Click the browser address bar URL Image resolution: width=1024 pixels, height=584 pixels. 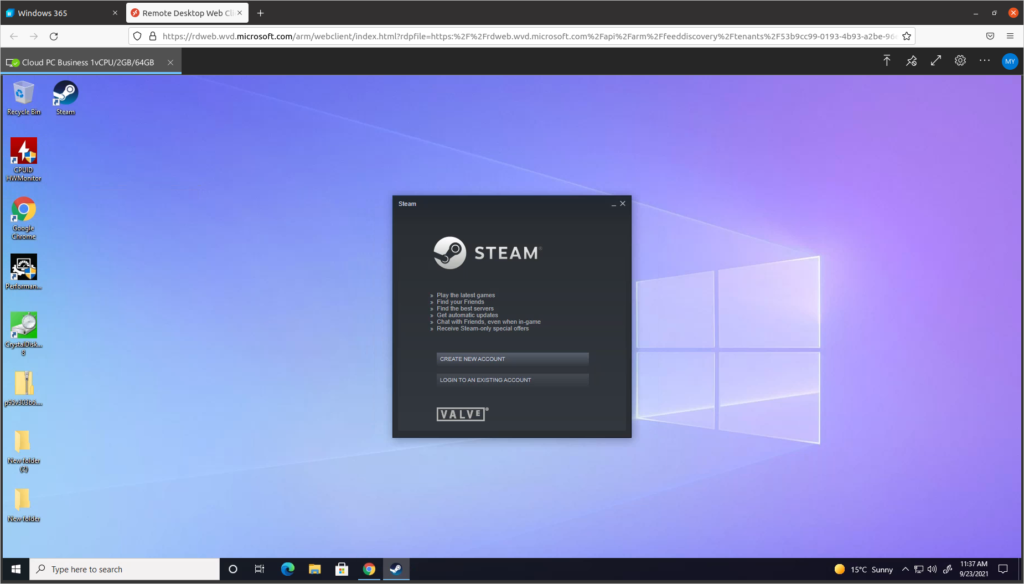click(x=529, y=37)
